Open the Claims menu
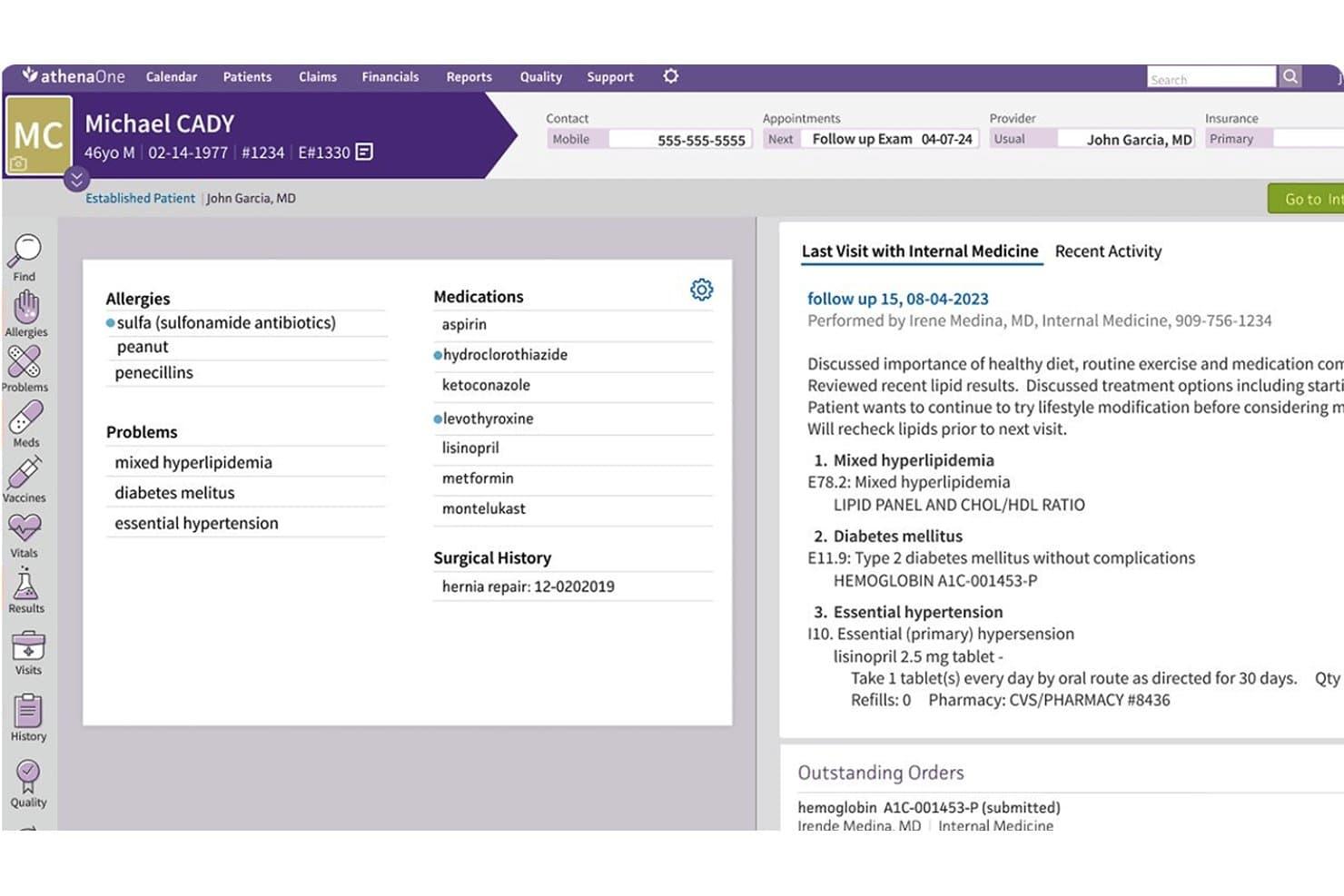Image resolution: width=1344 pixels, height=896 pixels. [318, 77]
